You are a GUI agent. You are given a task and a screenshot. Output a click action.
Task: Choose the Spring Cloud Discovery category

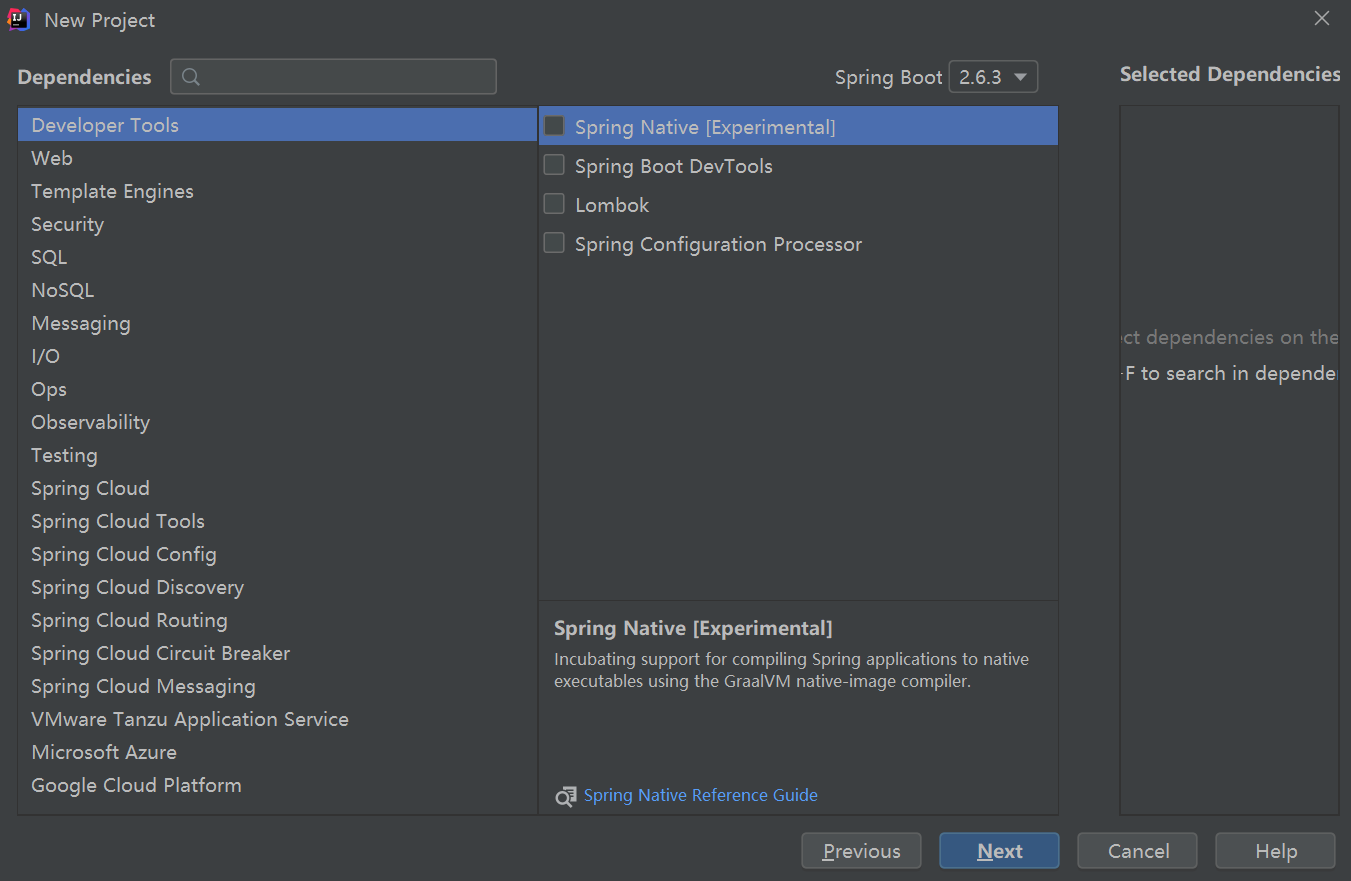278,587
